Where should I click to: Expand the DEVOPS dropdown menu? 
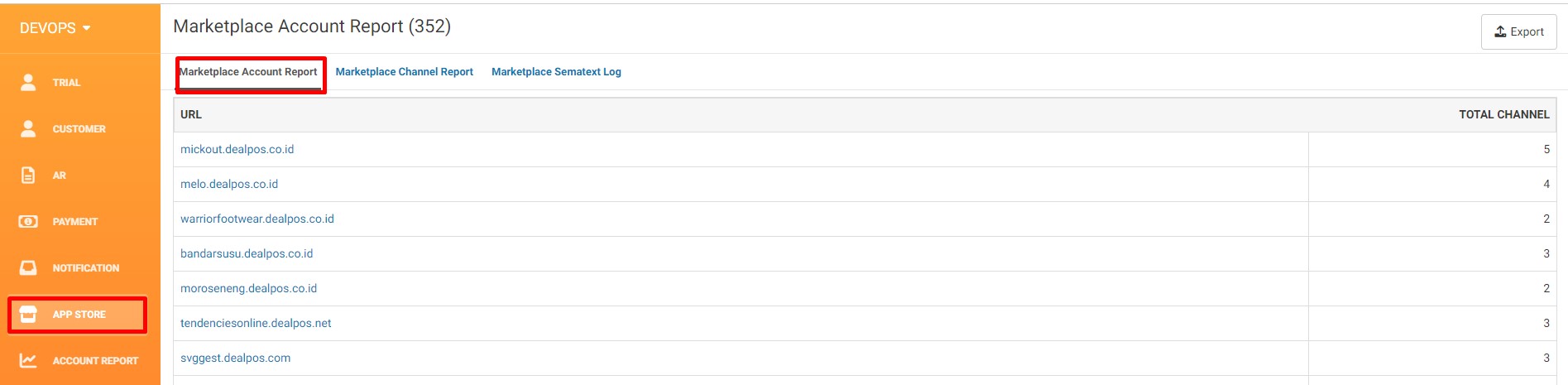pos(55,28)
